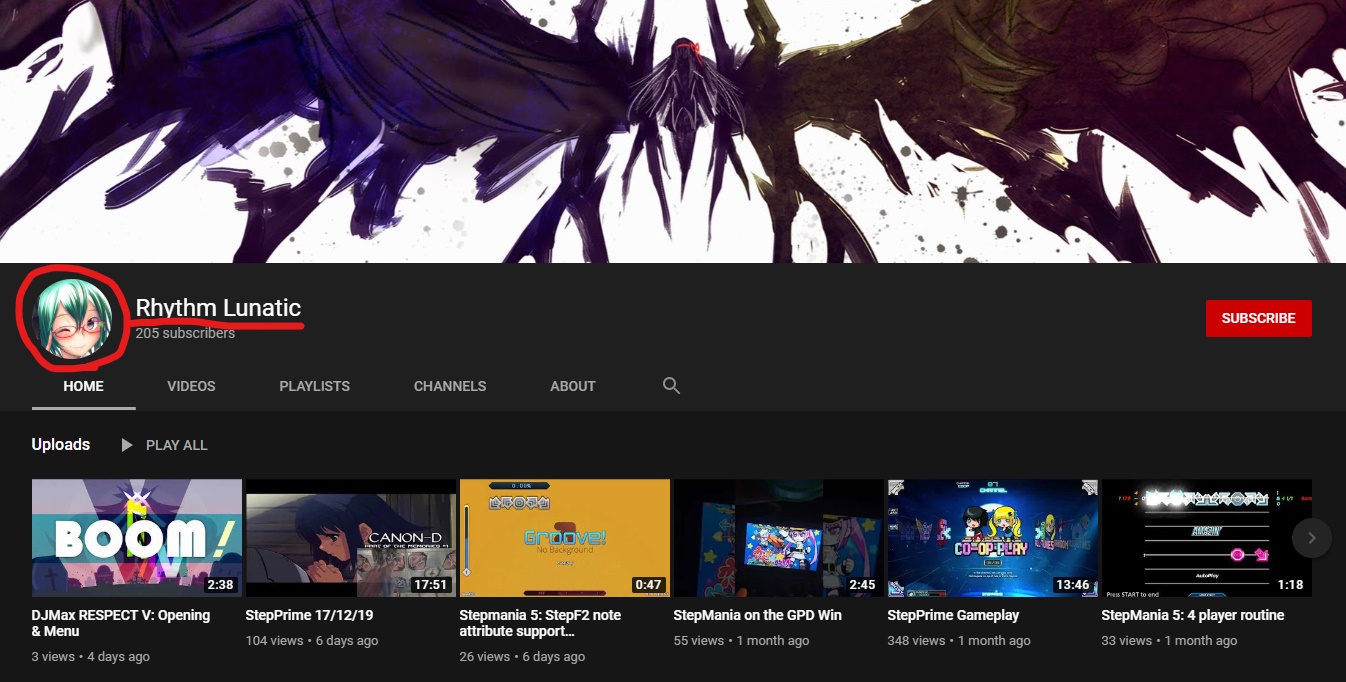
Task: Click the '33 views • 1 month ago' text
Action: tap(1170, 641)
